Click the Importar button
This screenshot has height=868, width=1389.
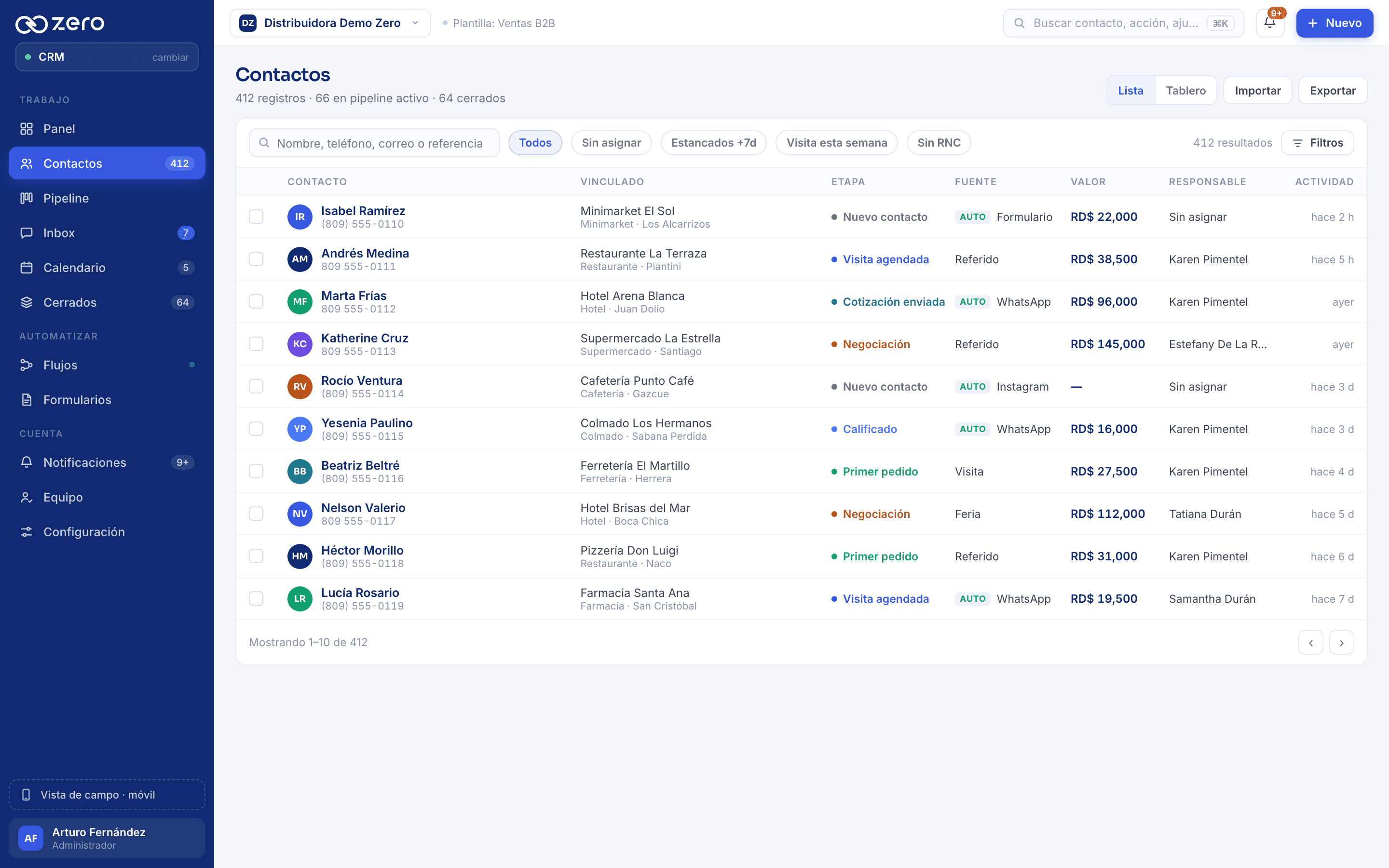click(1257, 91)
